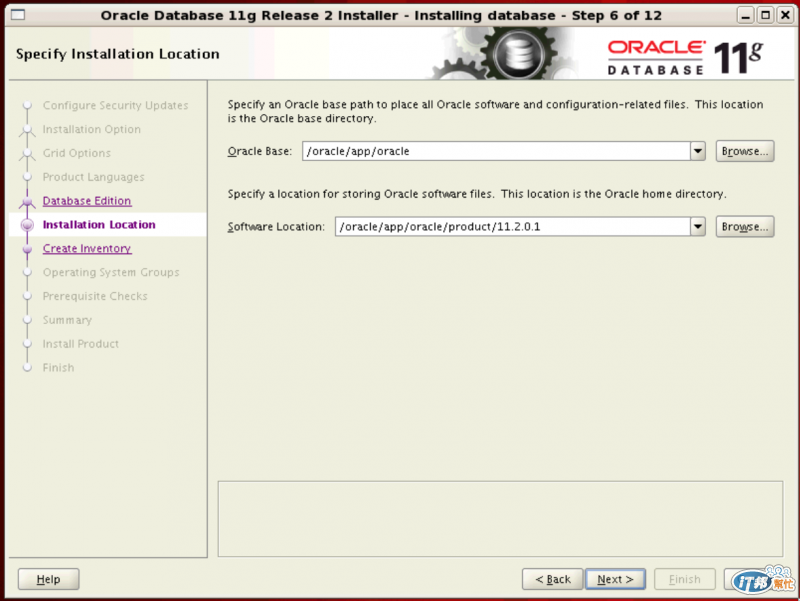
Task: Click Browse next to Oracle Base
Action: click(x=744, y=151)
